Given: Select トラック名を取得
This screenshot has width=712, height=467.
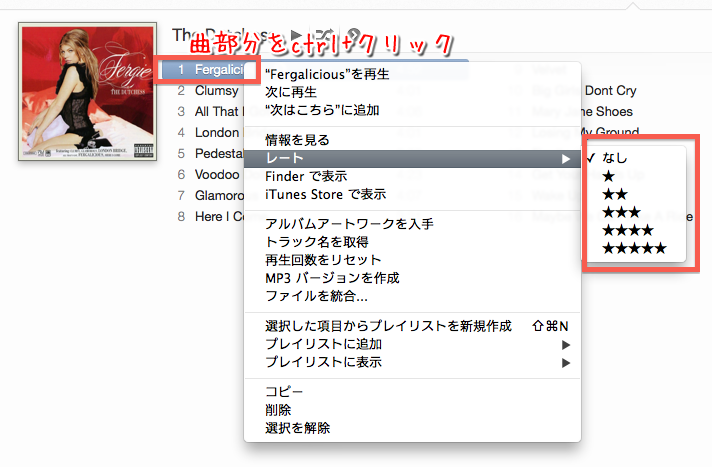Looking at the screenshot, I should [412, 242].
